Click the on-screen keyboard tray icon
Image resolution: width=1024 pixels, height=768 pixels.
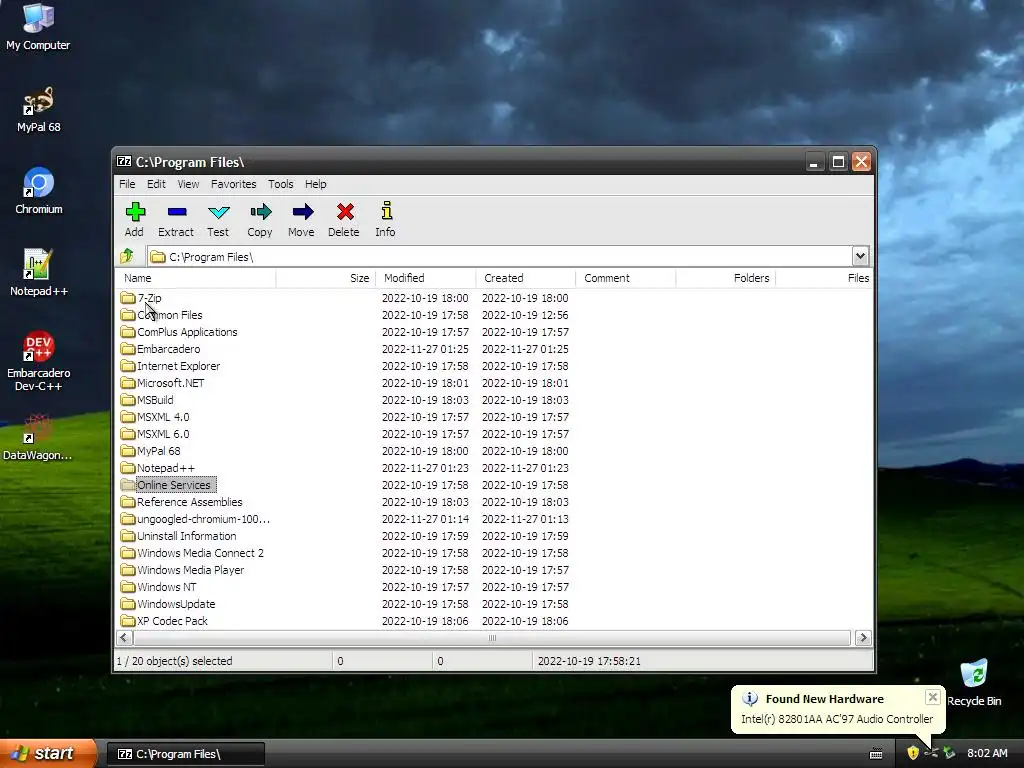click(x=876, y=754)
